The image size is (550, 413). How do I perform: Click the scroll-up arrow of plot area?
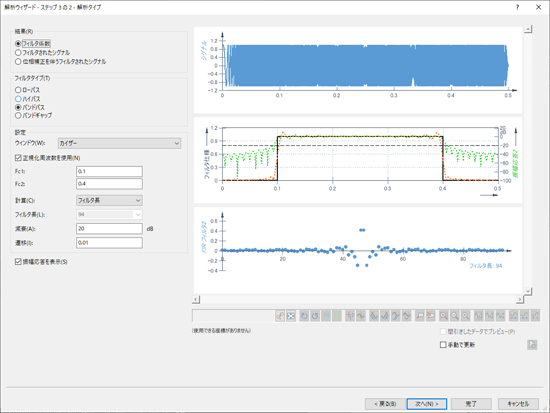point(528,29)
